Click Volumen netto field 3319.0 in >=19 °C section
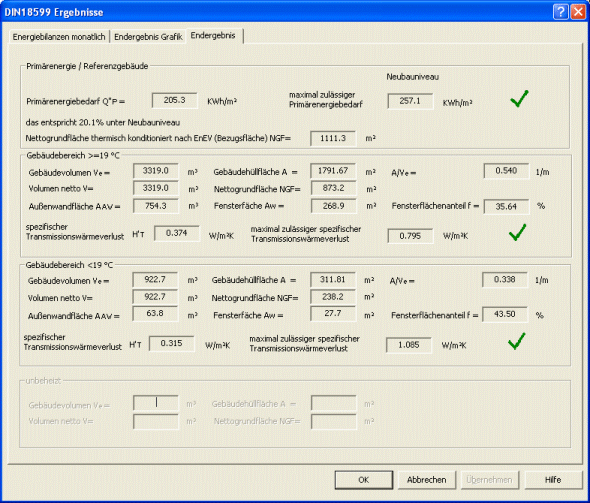590x503 pixels. (155, 188)
